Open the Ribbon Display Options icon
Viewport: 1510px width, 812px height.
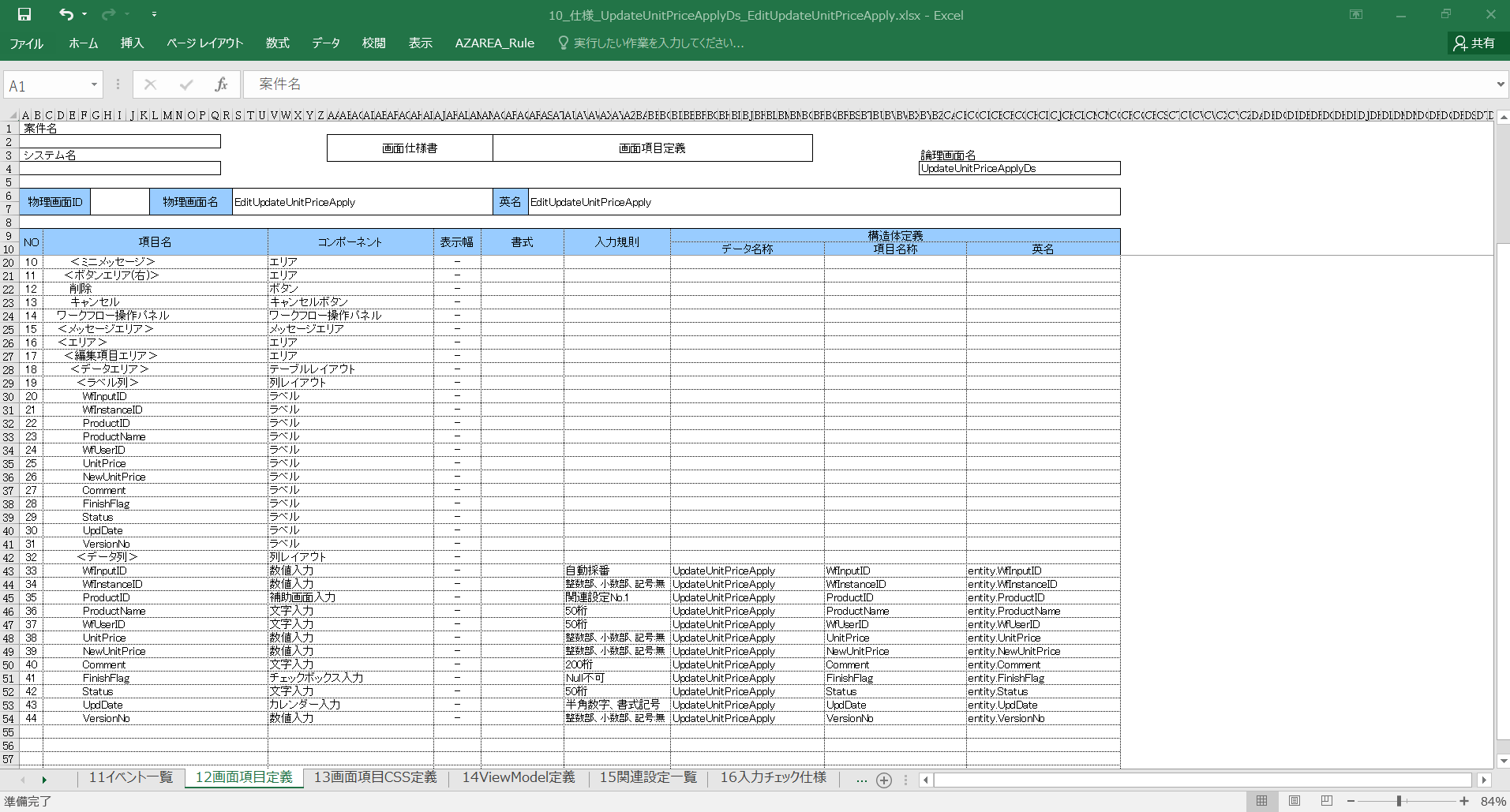pos(1356,14)
